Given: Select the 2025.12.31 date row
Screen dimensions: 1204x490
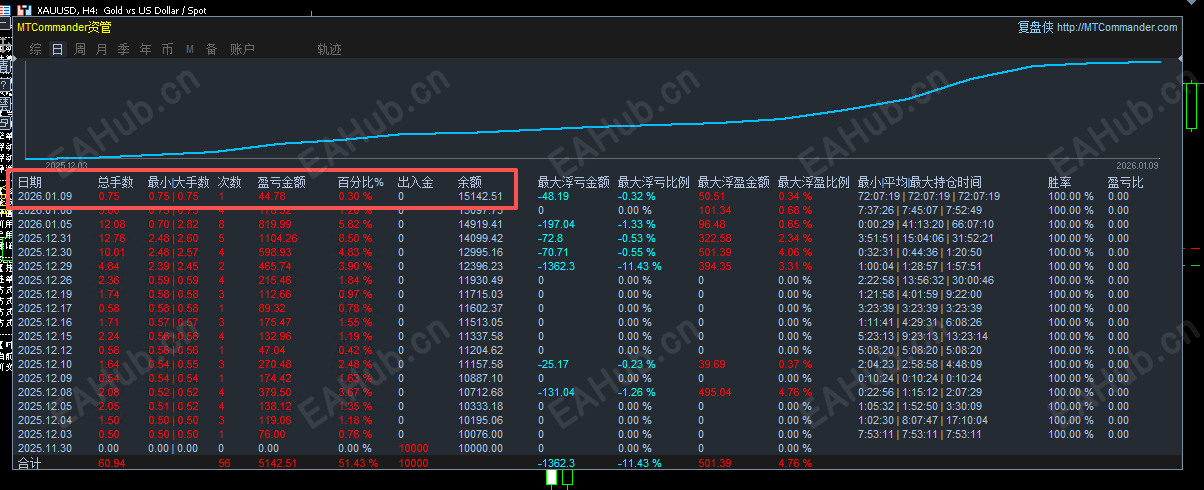Looking at the screenshot, I should pyautogui.click(x=44, y=238).
